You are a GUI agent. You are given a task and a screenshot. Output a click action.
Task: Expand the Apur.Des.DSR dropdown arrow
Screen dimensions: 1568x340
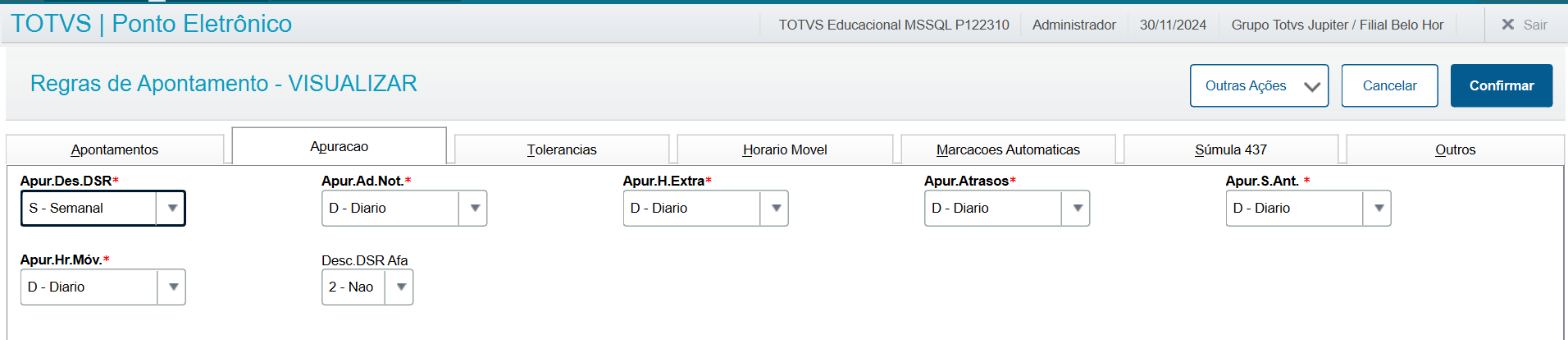point(172,209)
